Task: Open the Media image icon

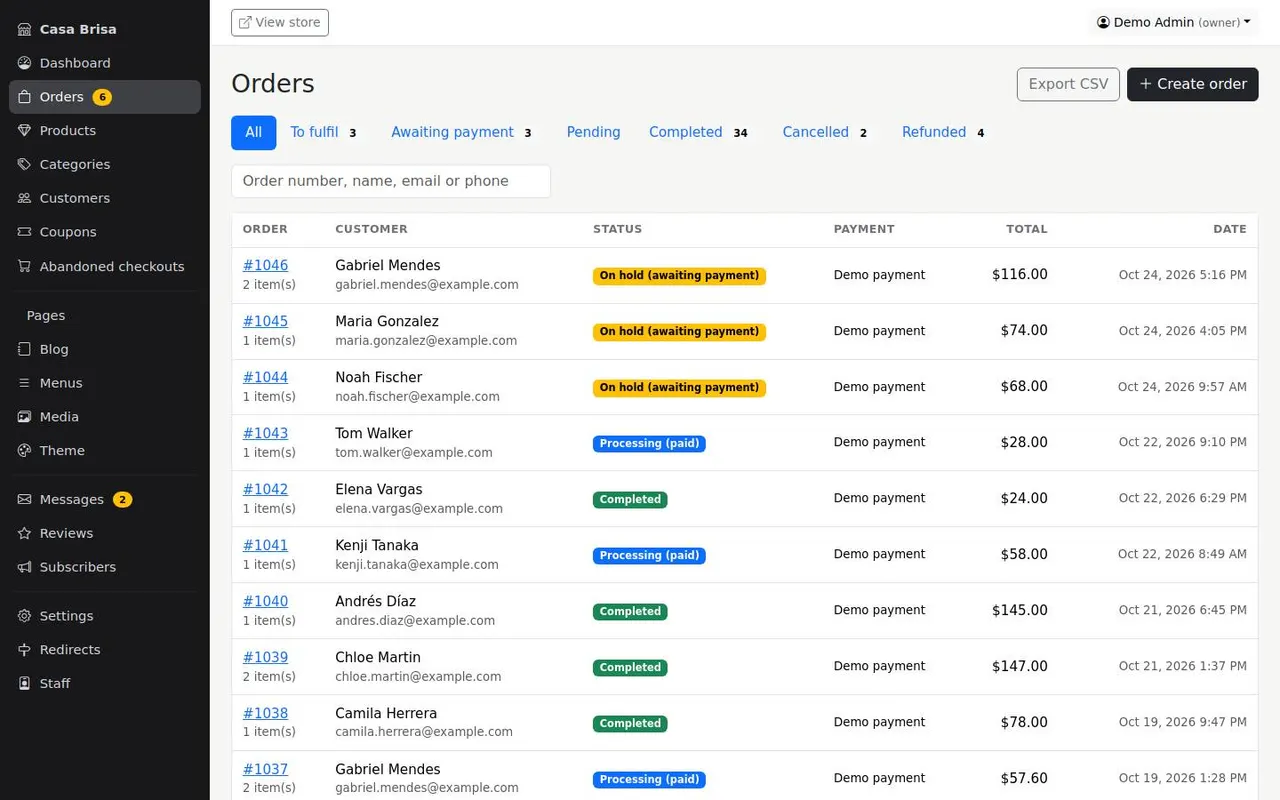Action: point(24,417)
